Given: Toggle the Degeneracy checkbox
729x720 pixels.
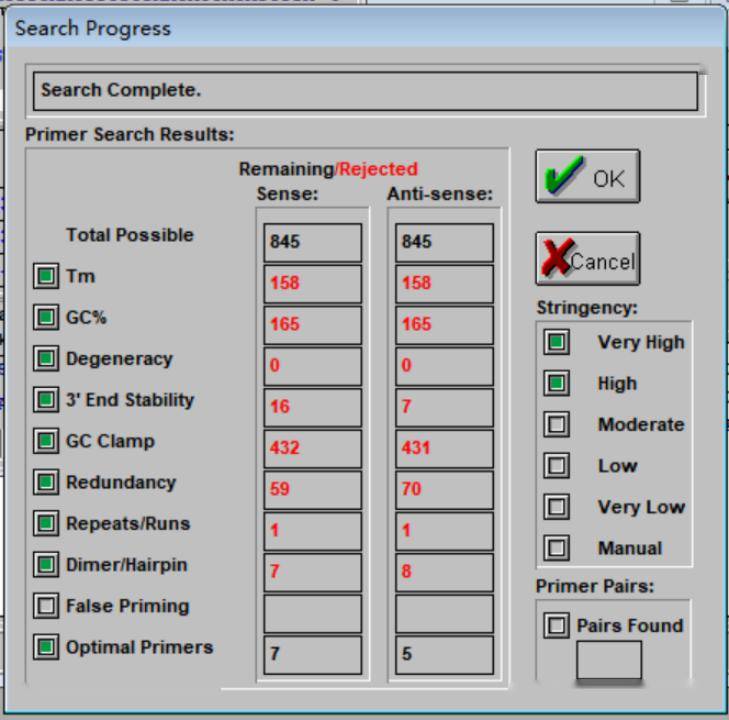Looking at the screenshot, I should tap(46, 359).
